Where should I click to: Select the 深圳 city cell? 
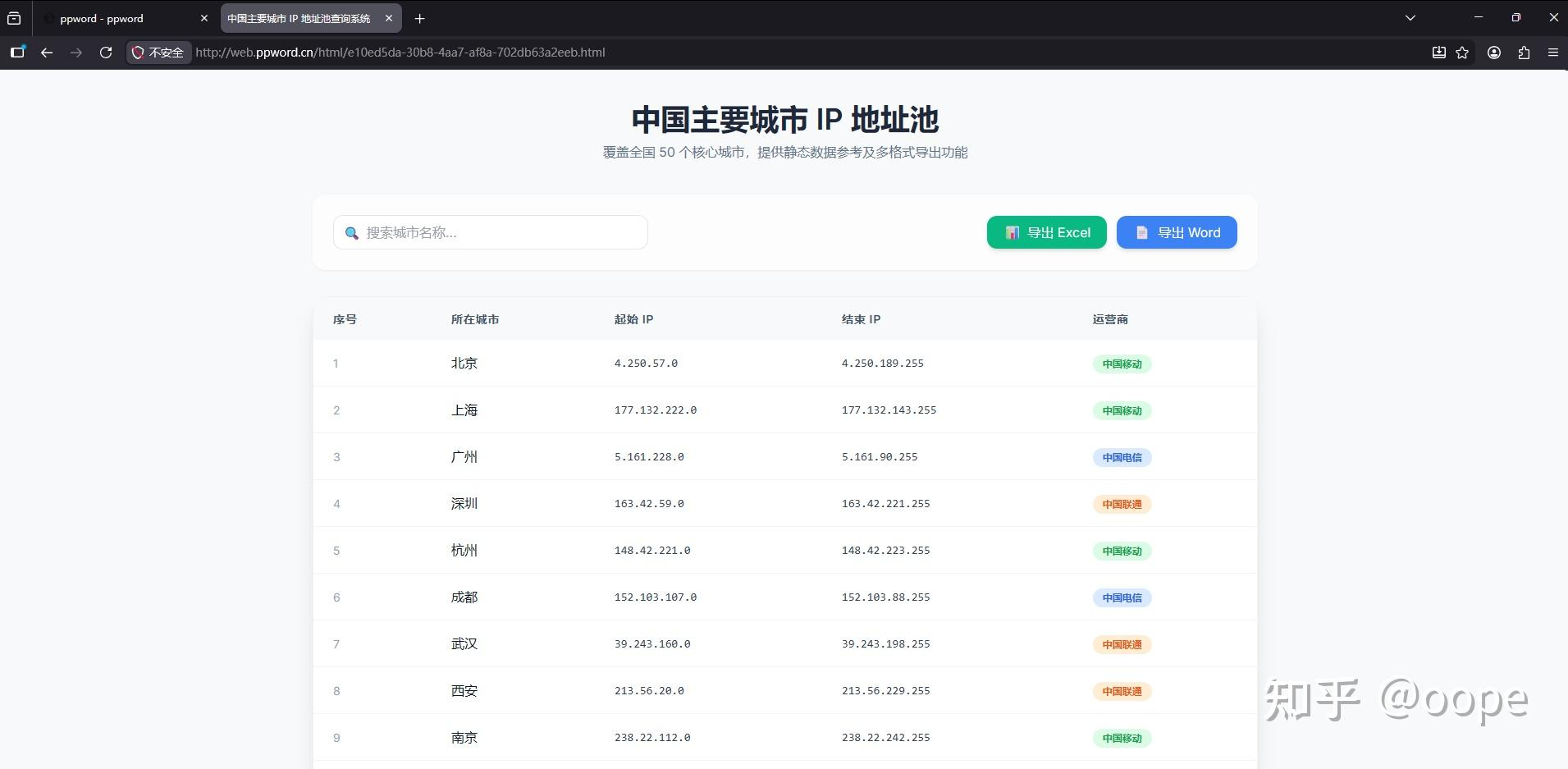[x=464, y=503]
